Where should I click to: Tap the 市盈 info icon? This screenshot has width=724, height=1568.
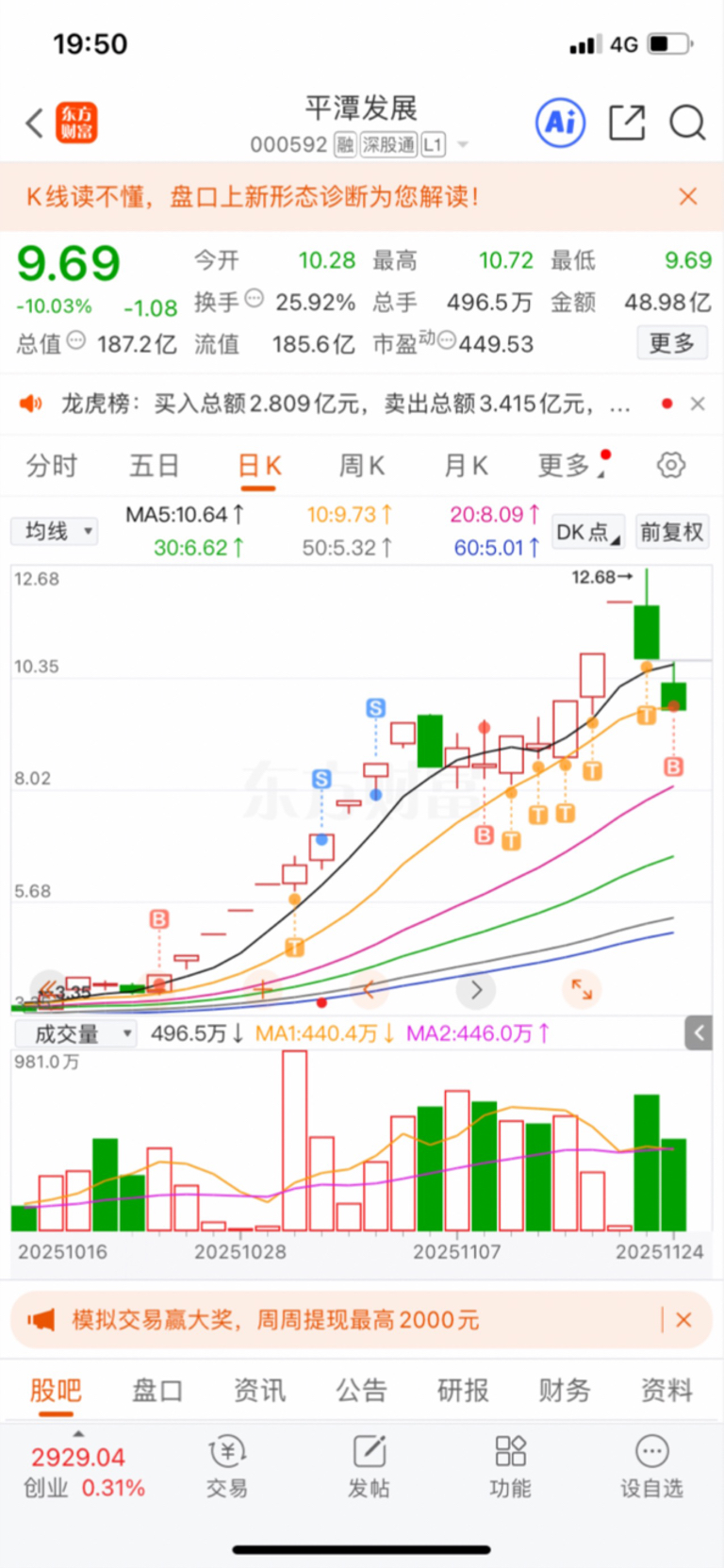447,340
